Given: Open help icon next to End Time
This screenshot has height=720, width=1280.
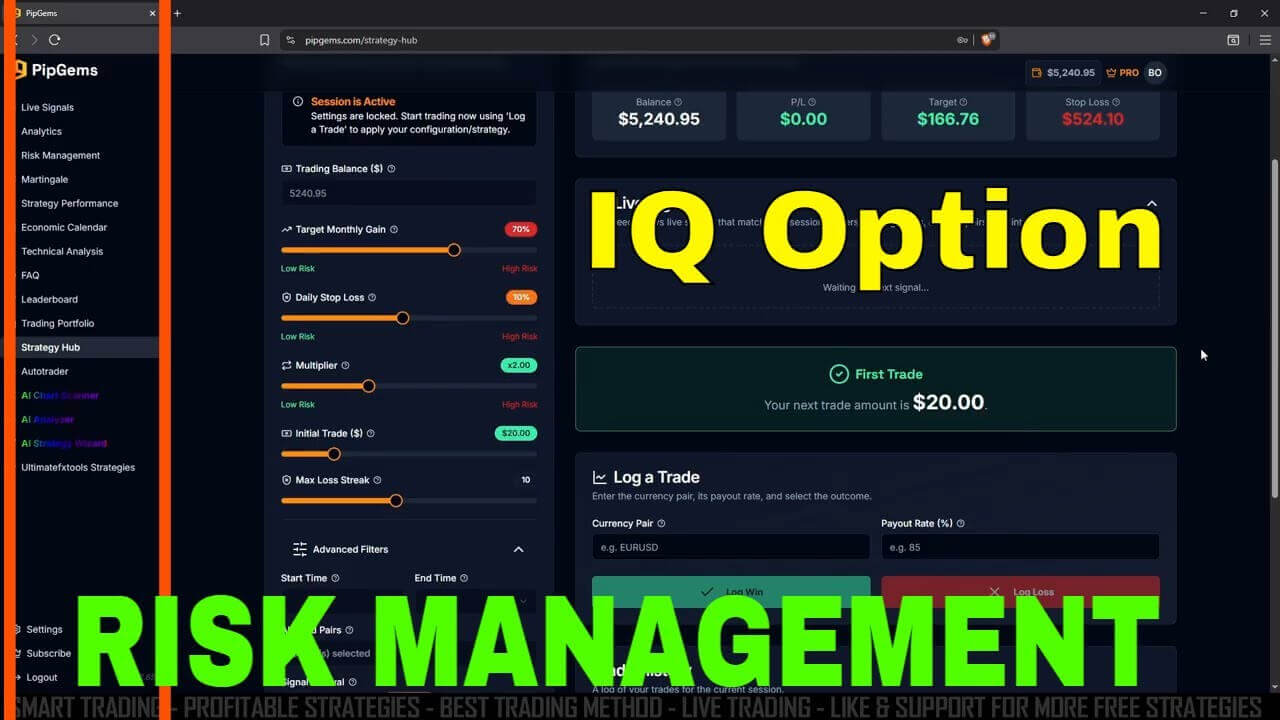Looking at the screenshot, I should click(x=464, y=578).
